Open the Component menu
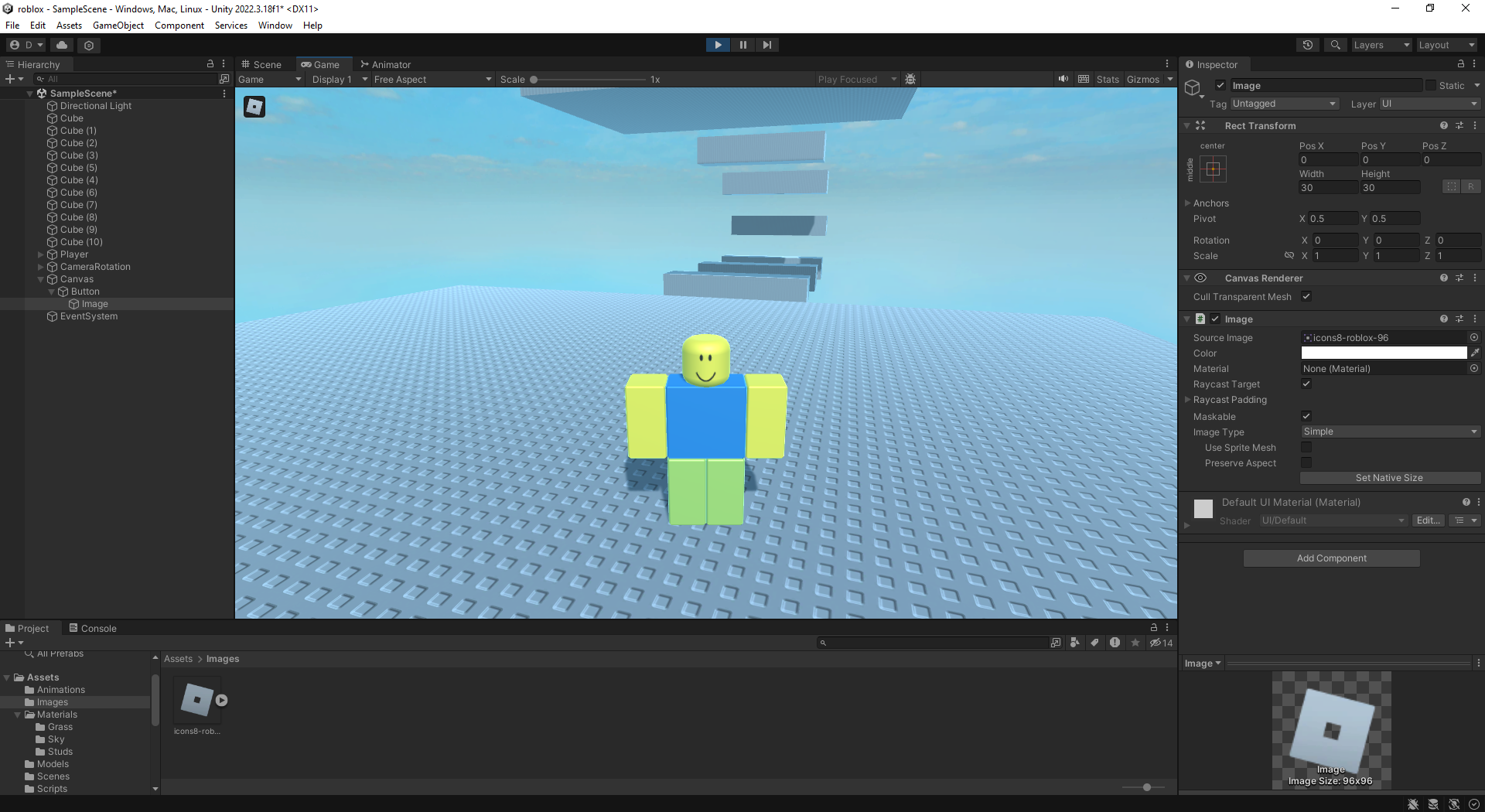This screenshot has height=812, width=1485. tap(179, 26)
